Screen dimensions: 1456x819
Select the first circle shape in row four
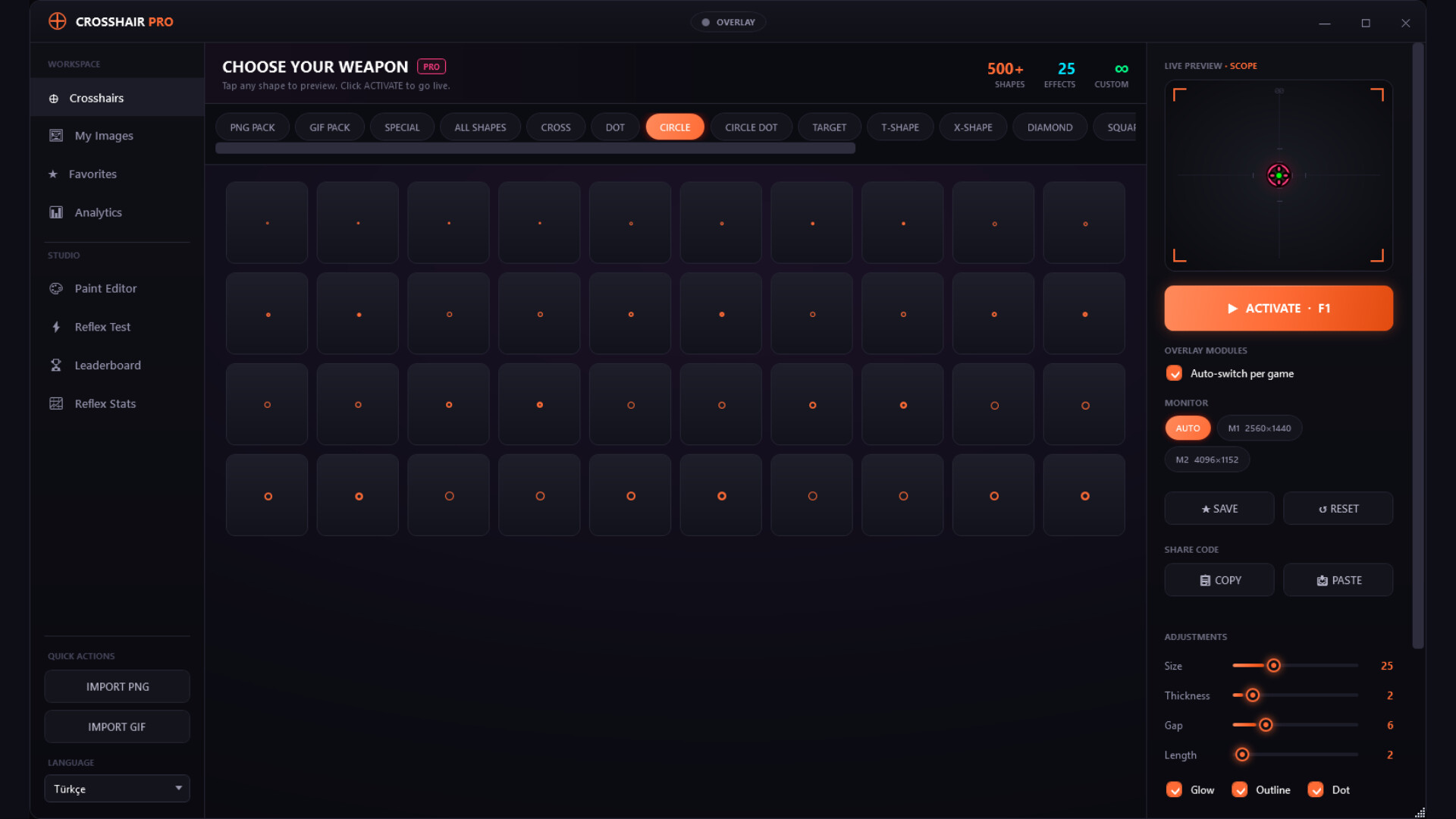[x=267, y=496]
